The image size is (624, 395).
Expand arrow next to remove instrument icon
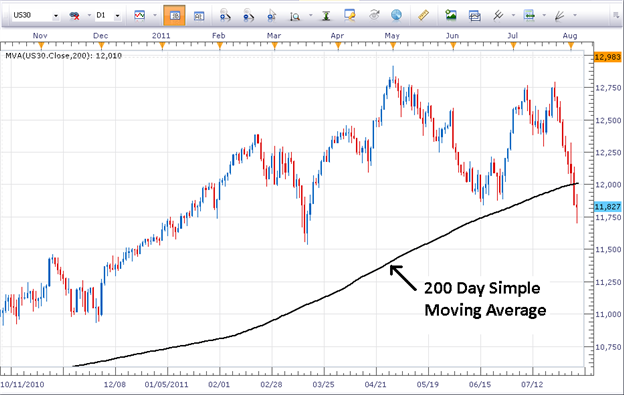coord(89,16)
